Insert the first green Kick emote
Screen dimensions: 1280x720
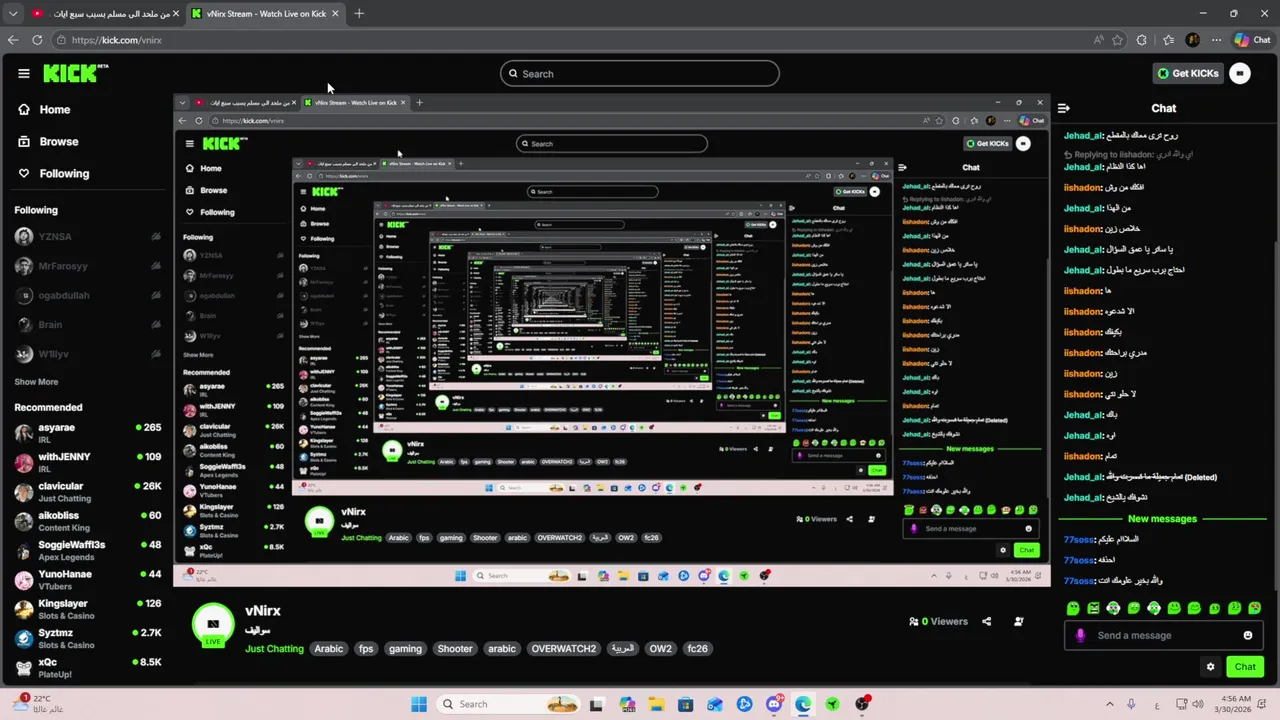[x=1073, y=608]
